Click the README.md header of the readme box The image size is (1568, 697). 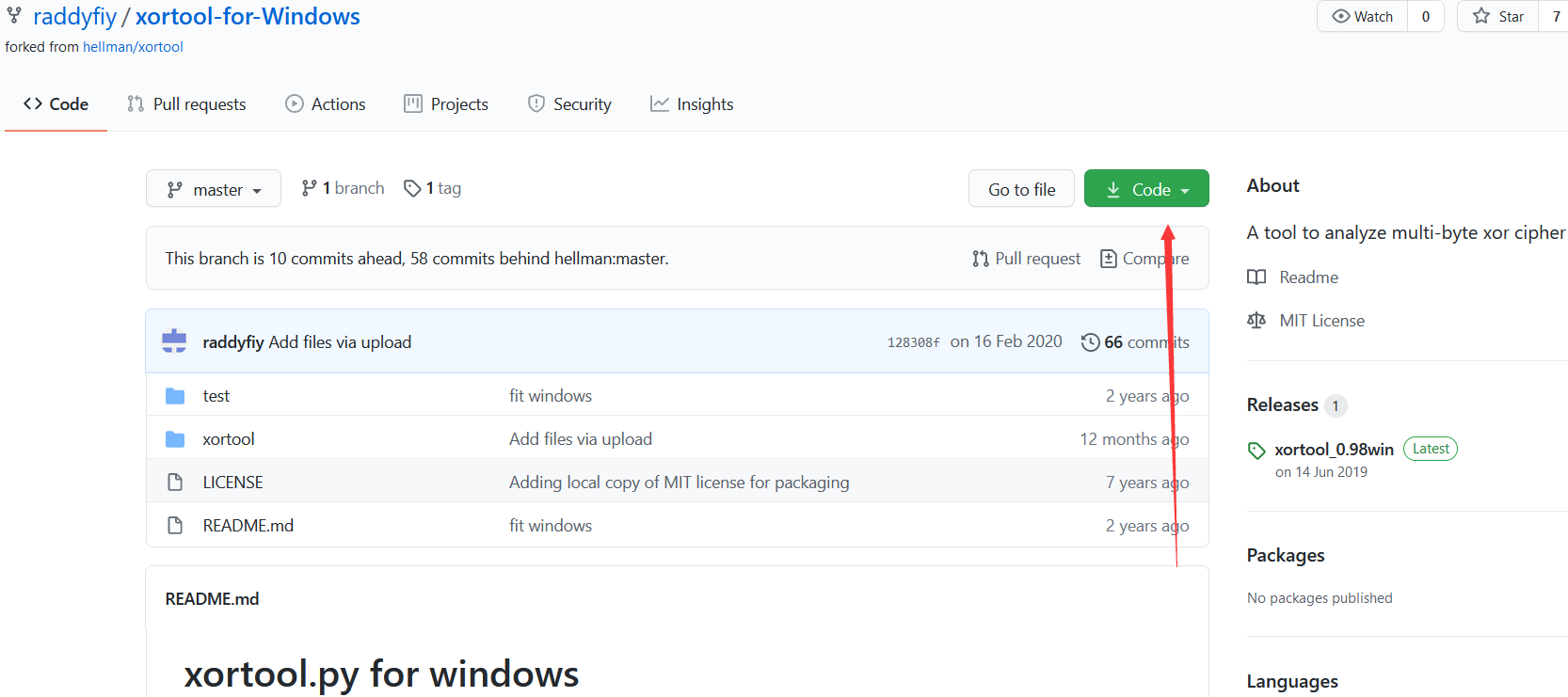pyautogui.click(x=212, y=599)
